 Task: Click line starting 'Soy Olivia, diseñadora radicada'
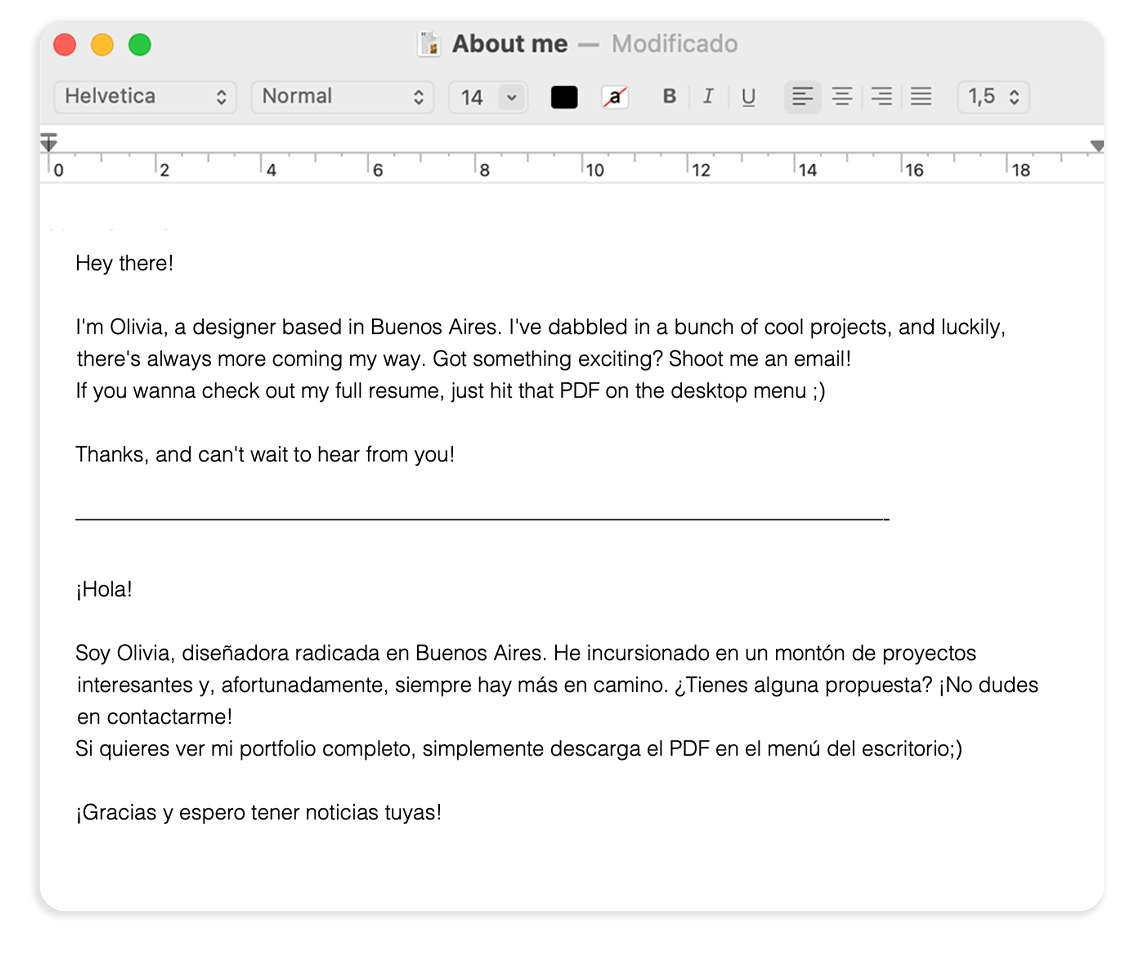(526, 653)
